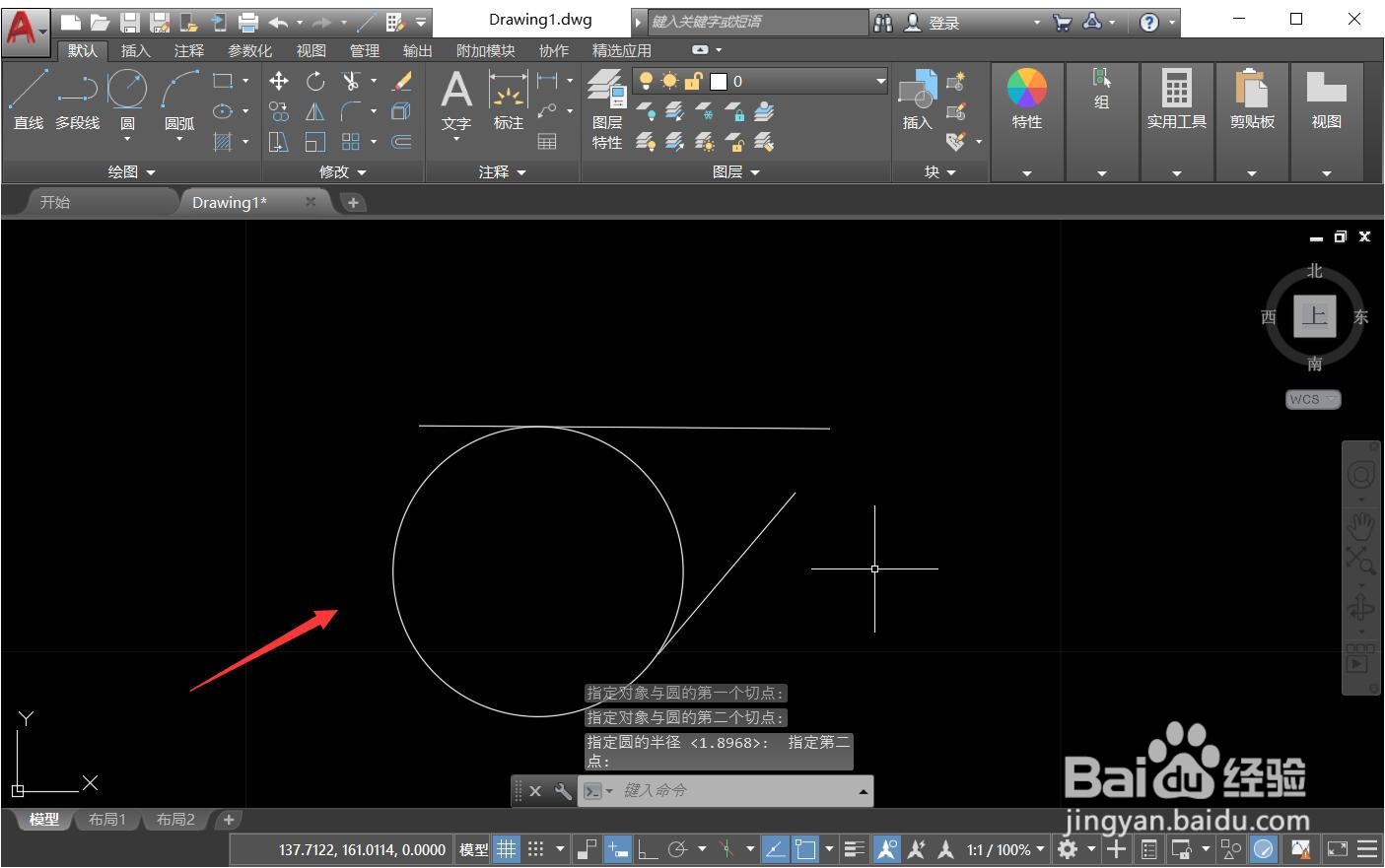
Task: Toggle lineweight display in status bar
Action: (x=855, y=849)
